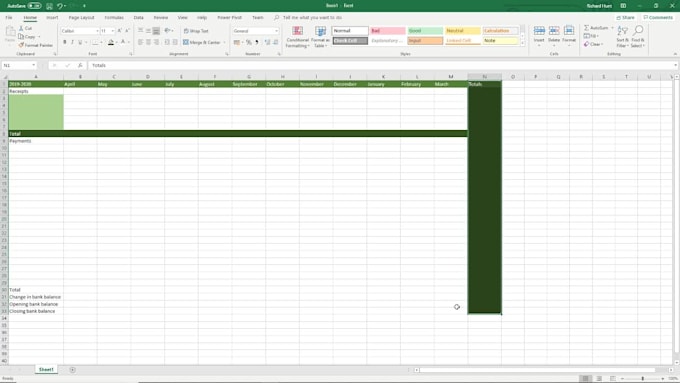Select the Sheet1 worksheet tab
This screenshot has width=680, height=383.
point(46,370)
